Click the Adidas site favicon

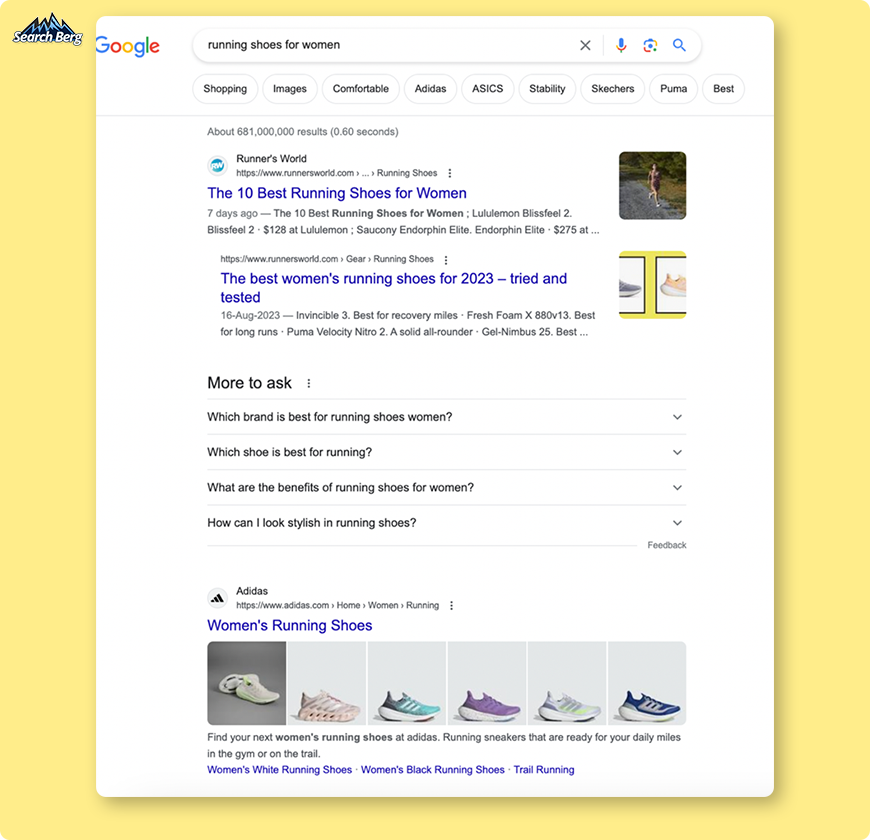pyautogui.click(x=217, y=598)
